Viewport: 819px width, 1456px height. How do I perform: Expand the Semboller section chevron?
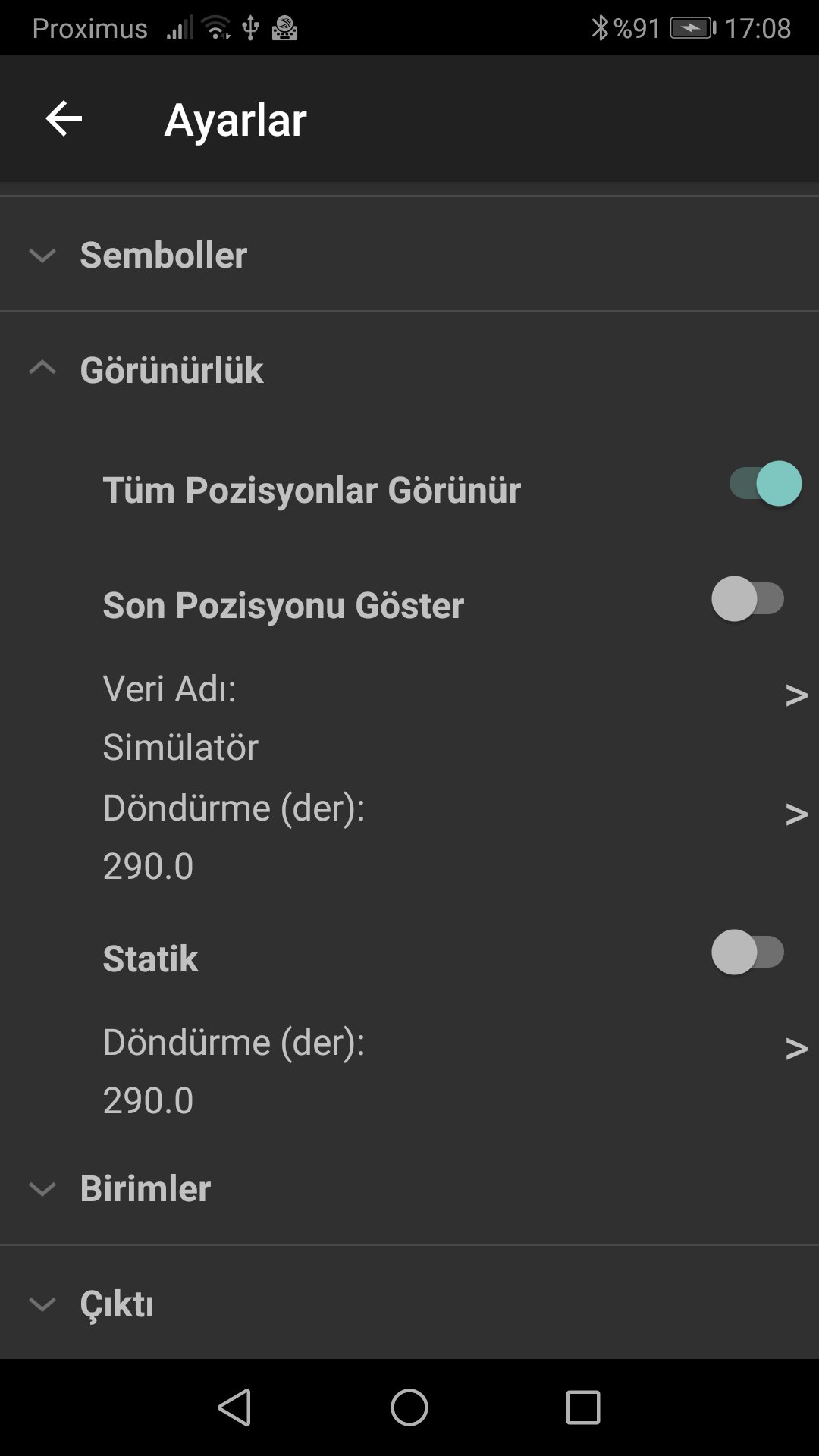(42, 256)
